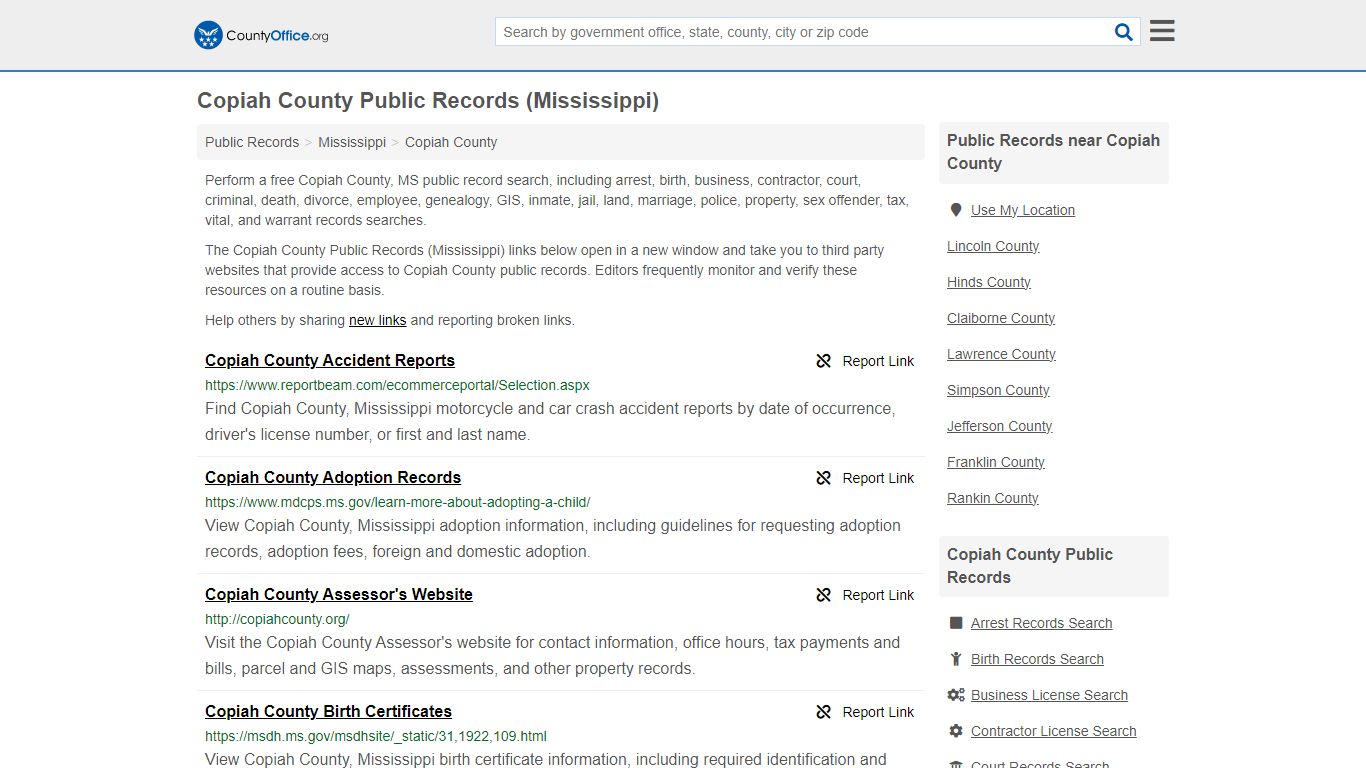Visit the copiahcounty.org URL
Screen dimensions: 1366x768
coord(277,619)
